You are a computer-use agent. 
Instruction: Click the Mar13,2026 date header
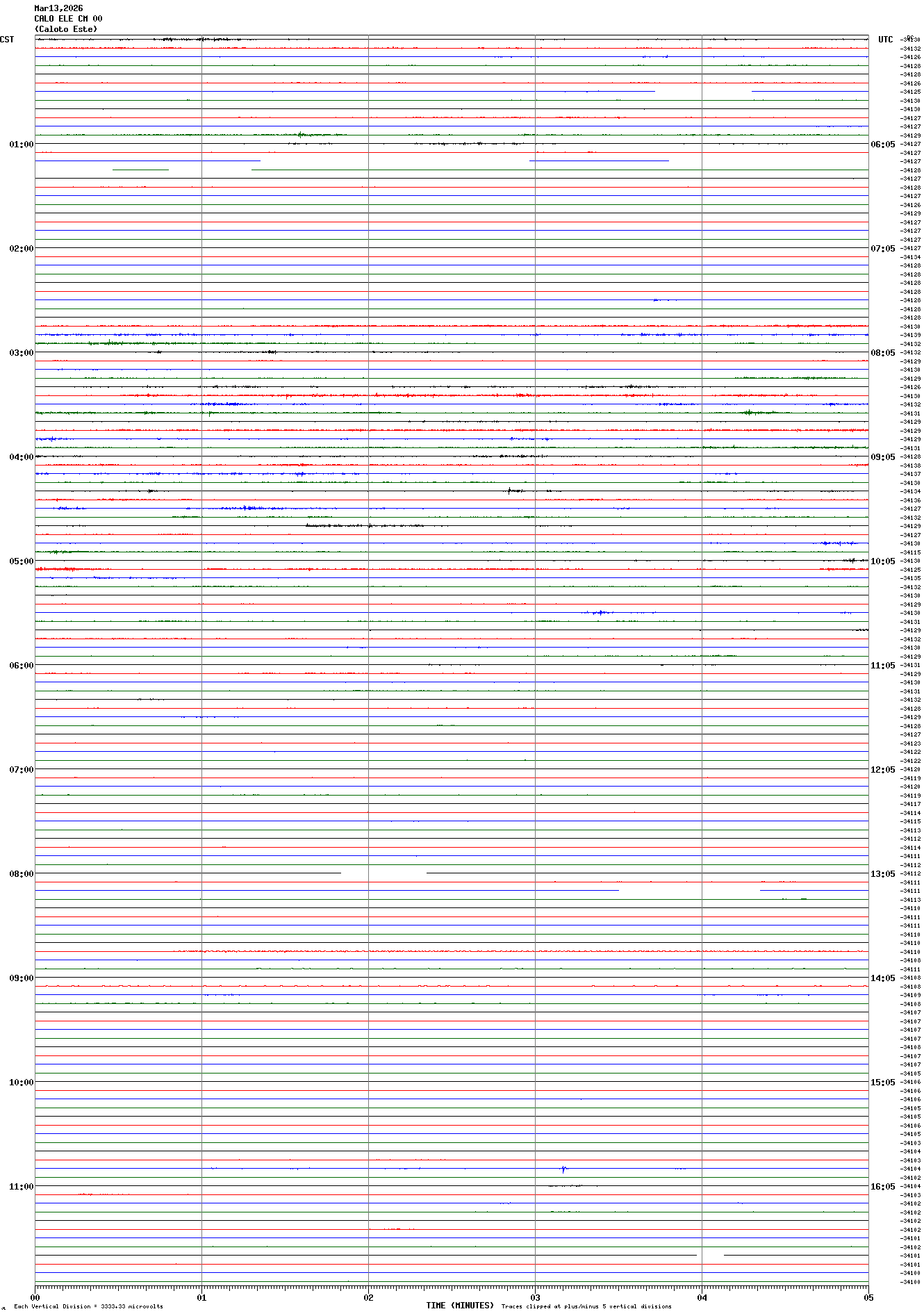tap(58, 8)
